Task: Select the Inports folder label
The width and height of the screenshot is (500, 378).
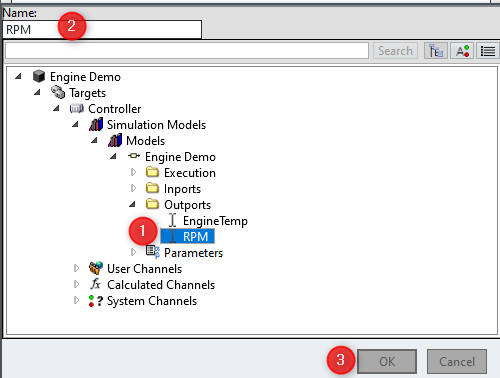Action: [182, 189]
